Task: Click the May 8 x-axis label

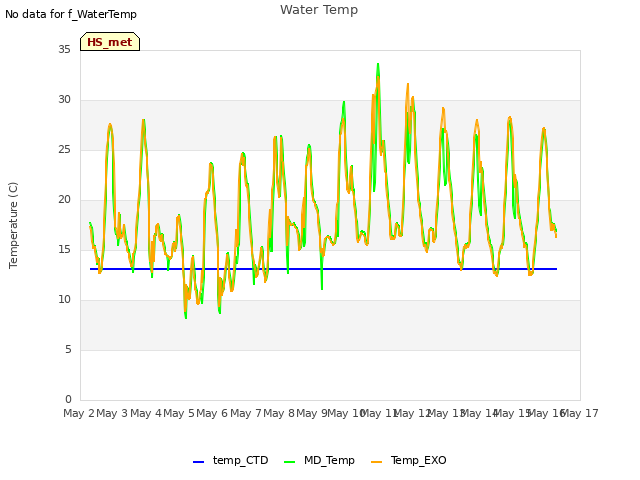Action: click(279, 413)
